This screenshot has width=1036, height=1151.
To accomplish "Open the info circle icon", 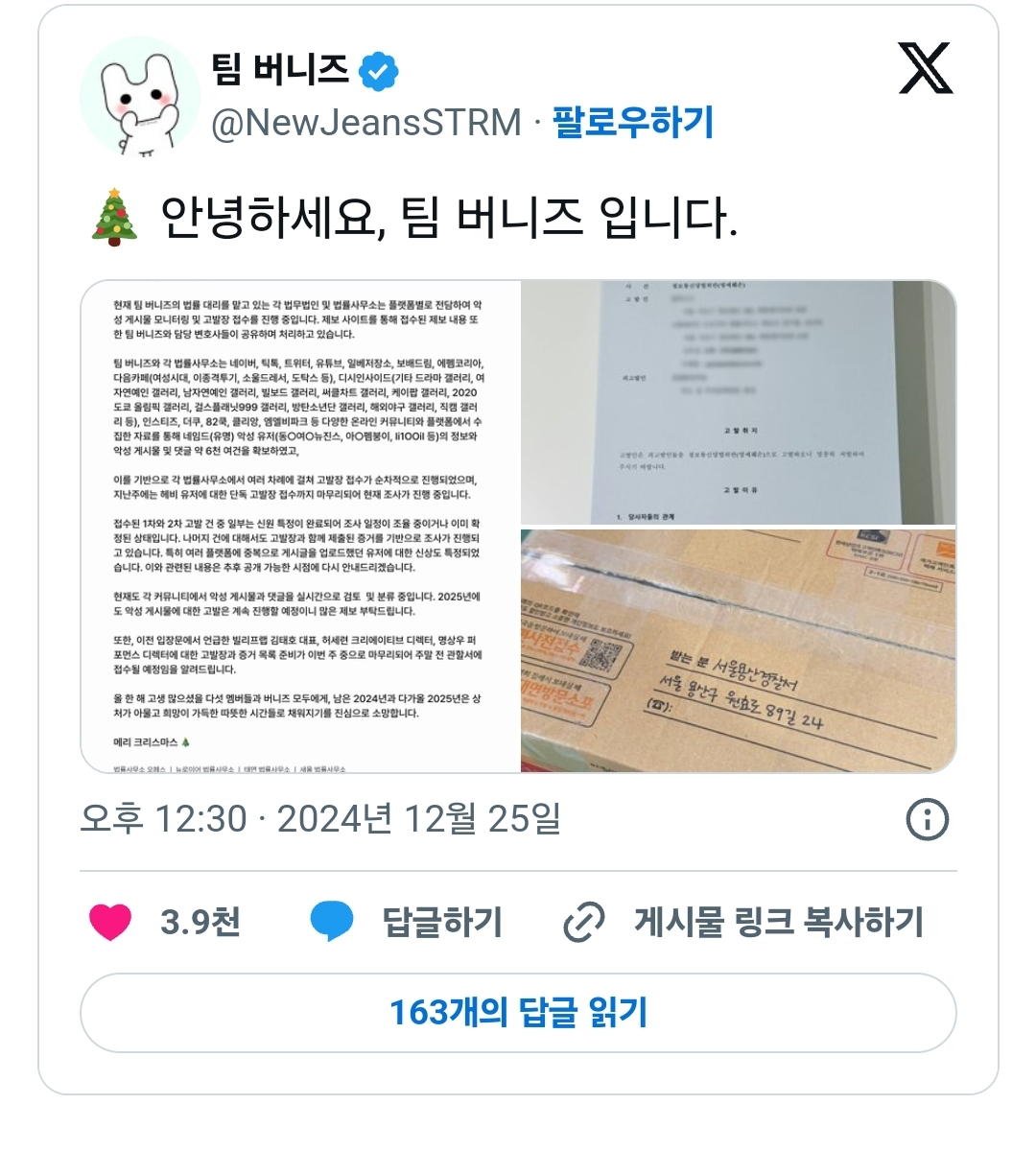I will [928, 819].
